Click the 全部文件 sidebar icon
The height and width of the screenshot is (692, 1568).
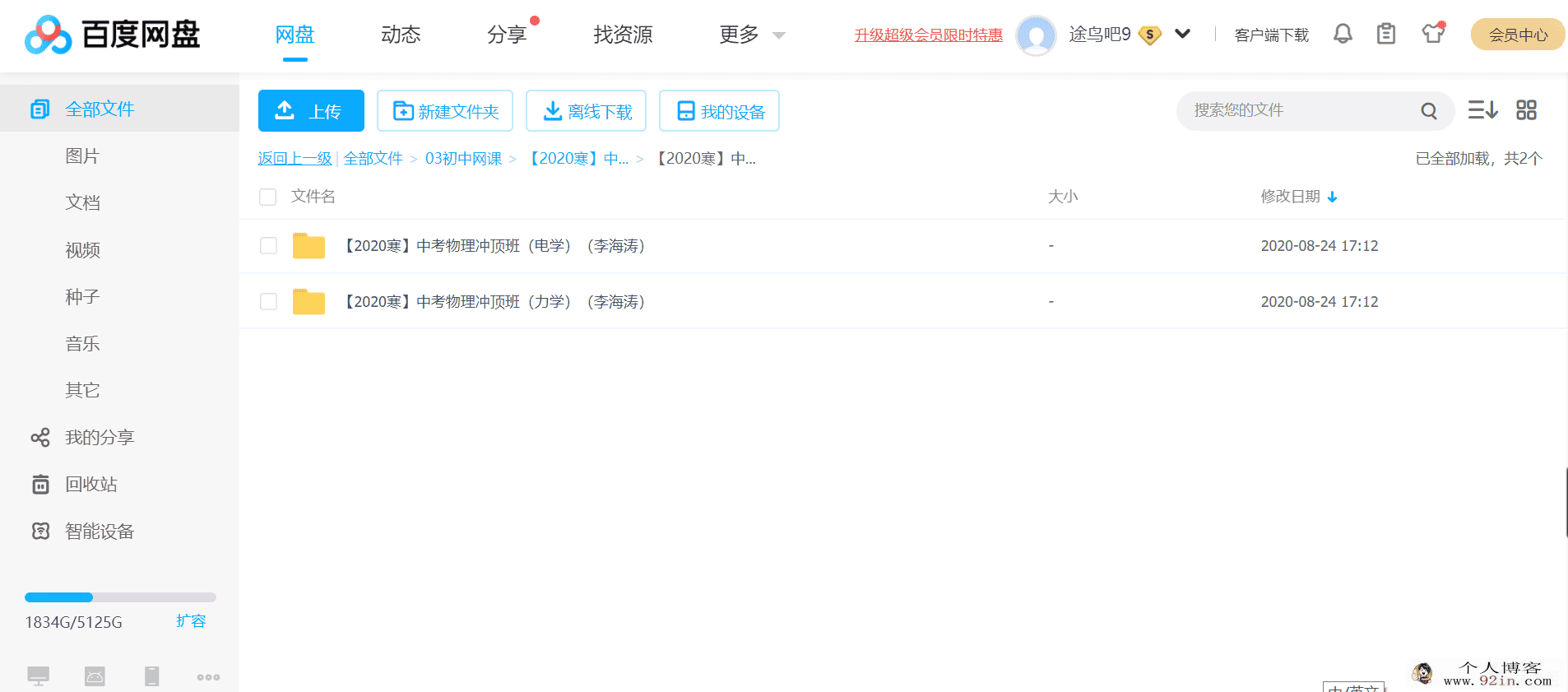[39, 109]
